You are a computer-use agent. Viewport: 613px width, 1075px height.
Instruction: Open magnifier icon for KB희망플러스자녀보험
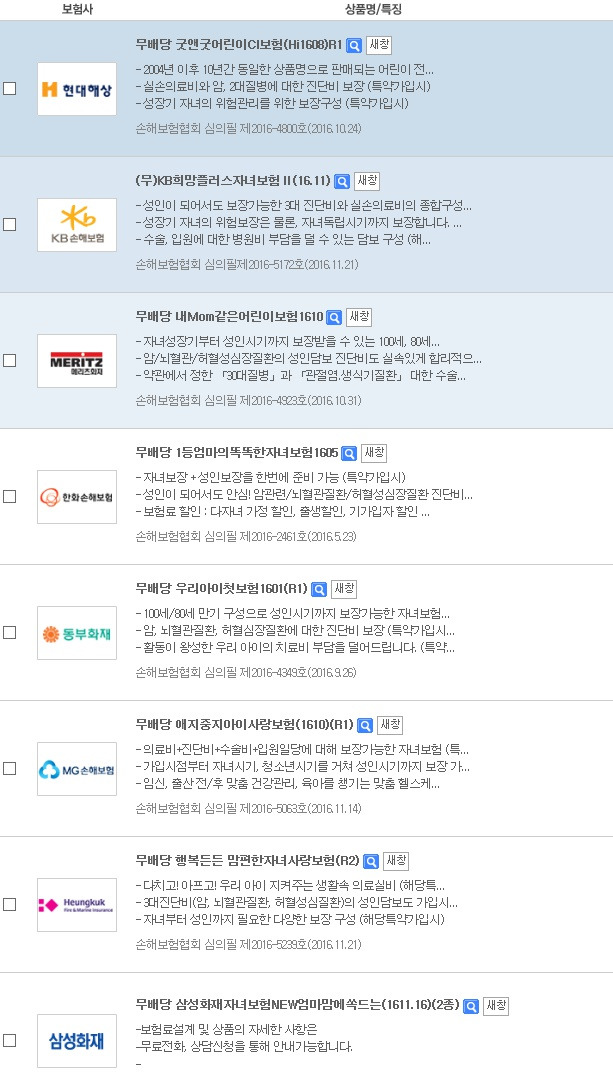pyautogui.click(x=342, y=182)
